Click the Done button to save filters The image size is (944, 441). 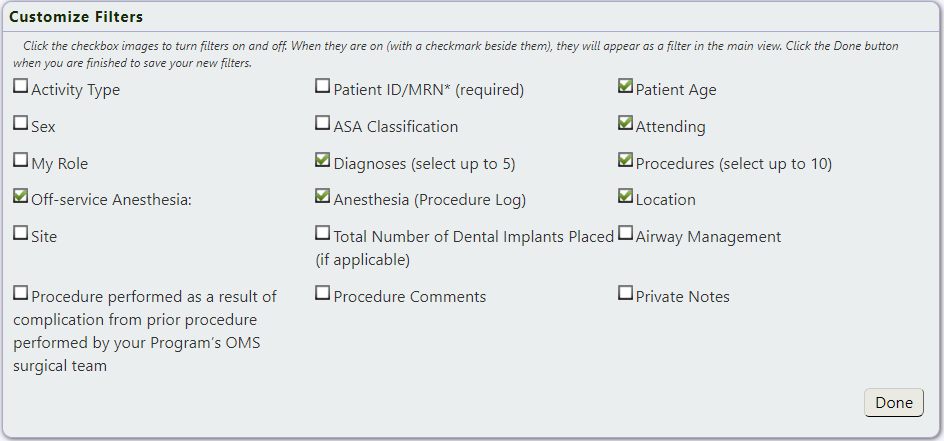point(893,402)
